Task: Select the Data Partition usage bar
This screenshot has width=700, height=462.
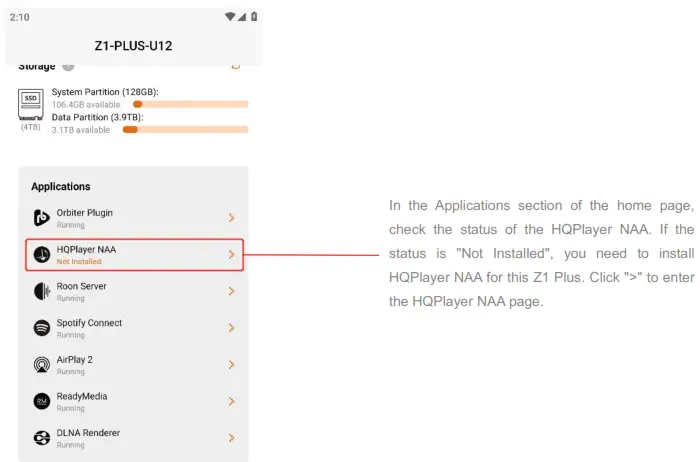Action: pos(185,129)
